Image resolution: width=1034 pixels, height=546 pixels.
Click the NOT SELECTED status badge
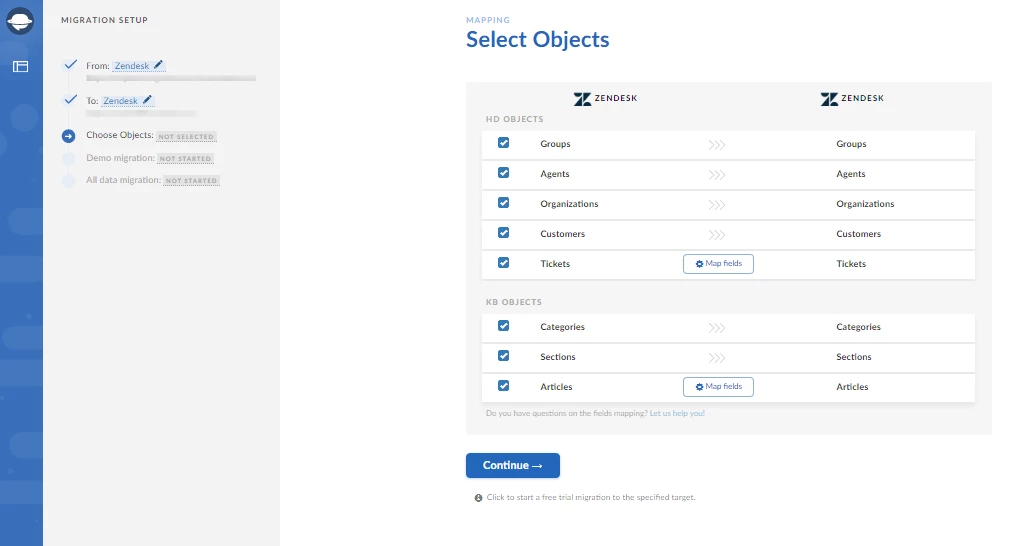click(186, 136)
